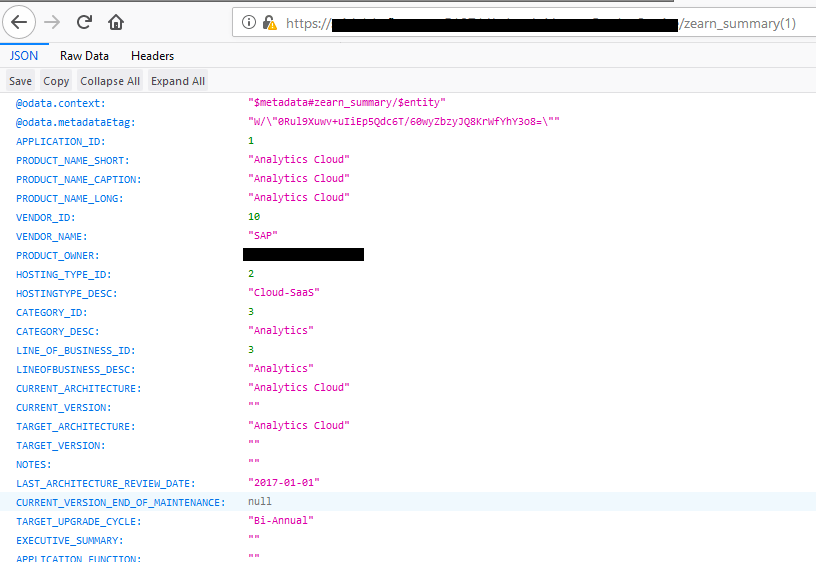The width and height of the screenshot is (816, 562).
Task: Click the browser Forward arrow button
Action: point(52,22)
